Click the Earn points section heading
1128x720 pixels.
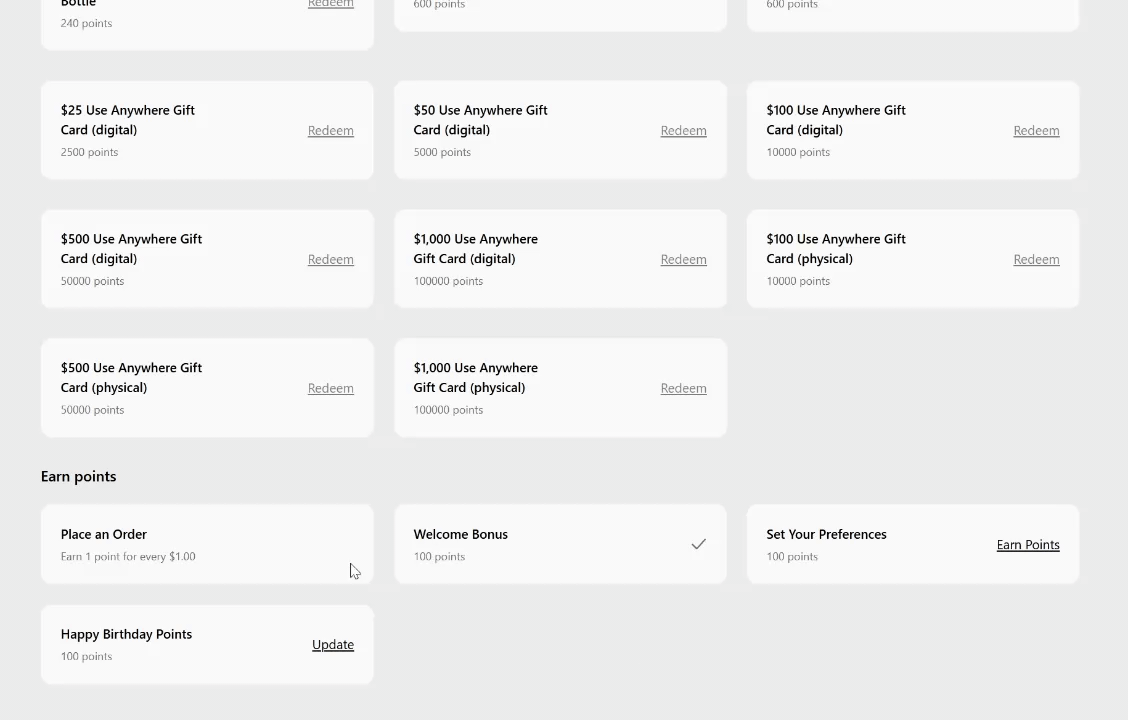point(79,476)
